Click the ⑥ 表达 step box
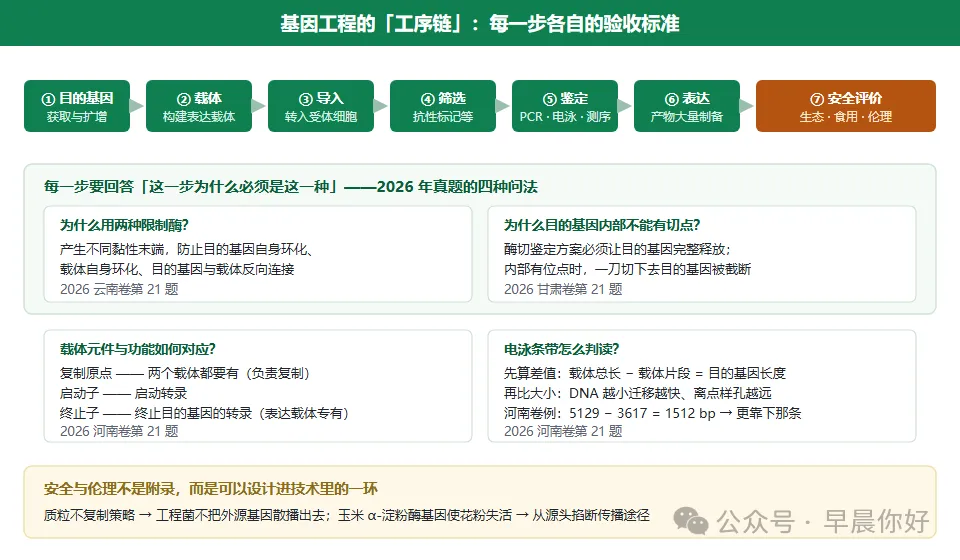 (687, 106)
